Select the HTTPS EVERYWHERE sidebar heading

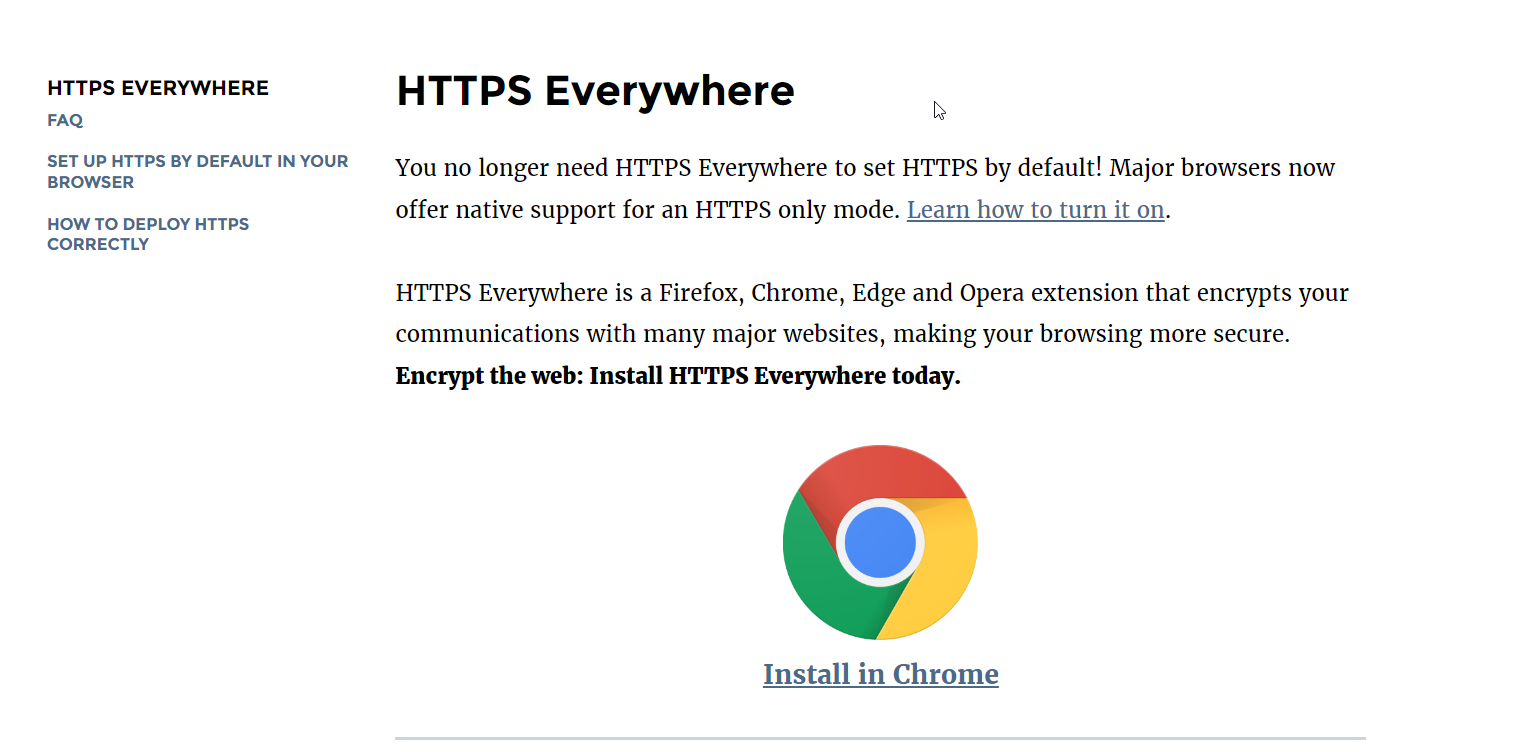coord(158,88)
